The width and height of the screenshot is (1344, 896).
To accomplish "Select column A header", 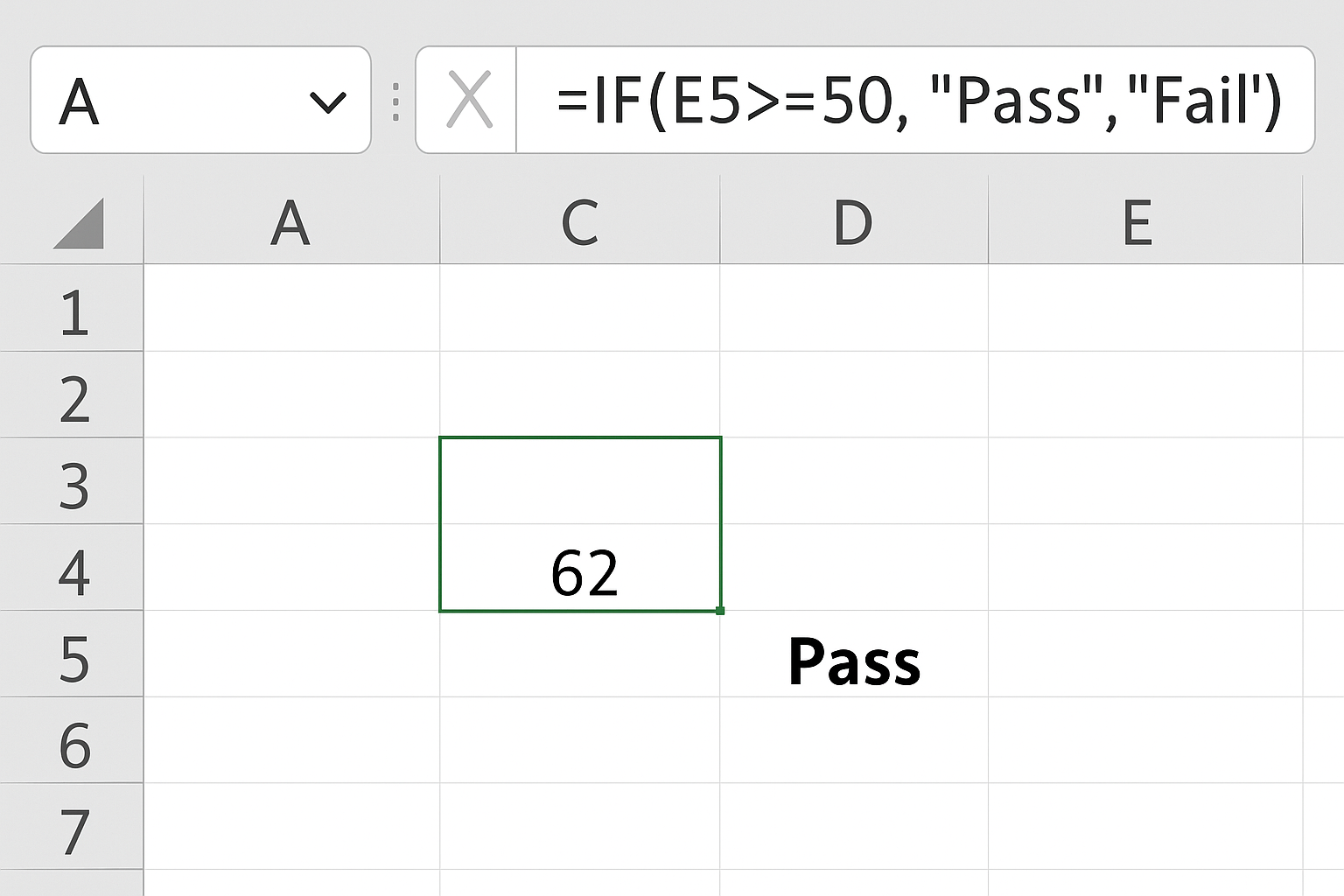I will [x=290, y=221].
